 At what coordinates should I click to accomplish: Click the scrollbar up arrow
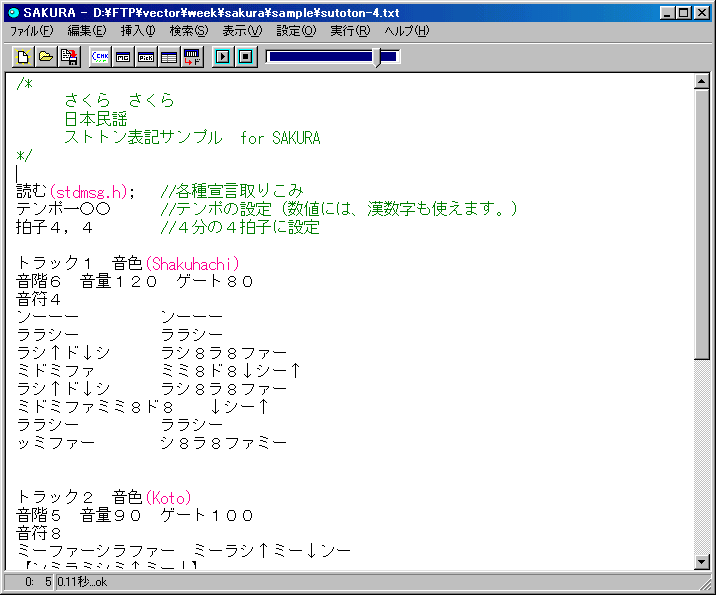701,82
